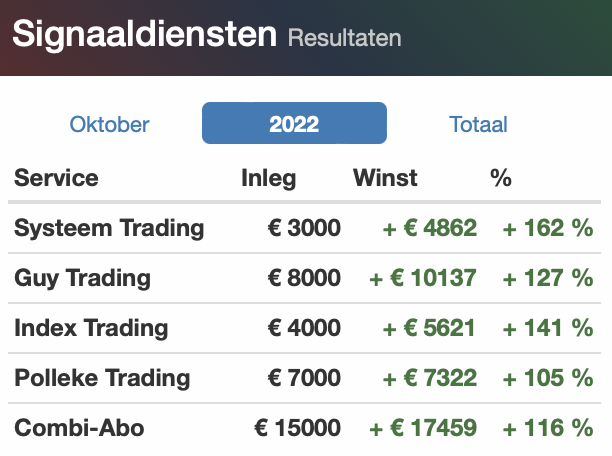Click the % column header
Screen dimensions: 612x456
click(501, 178)
